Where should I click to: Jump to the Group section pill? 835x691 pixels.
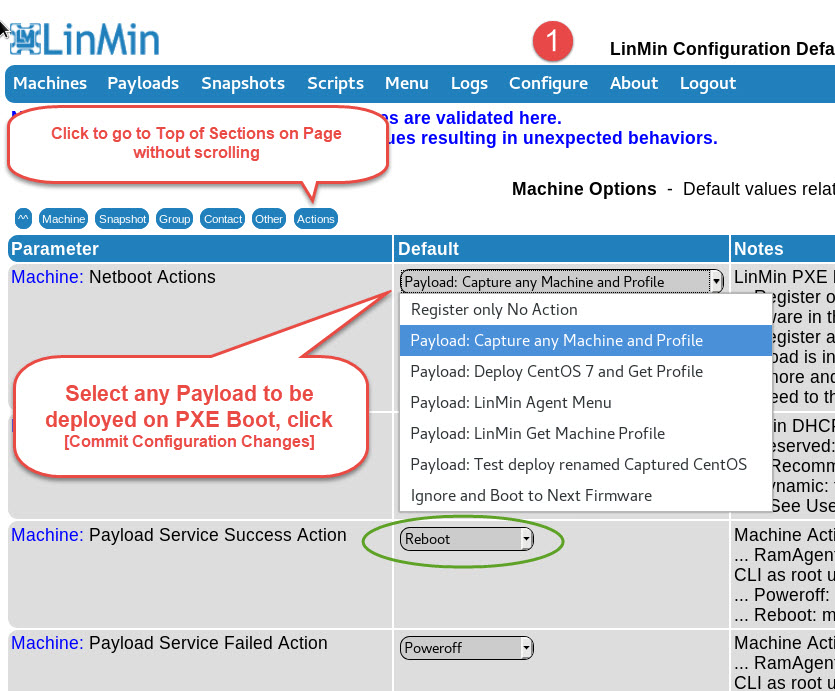coord(174,219)
